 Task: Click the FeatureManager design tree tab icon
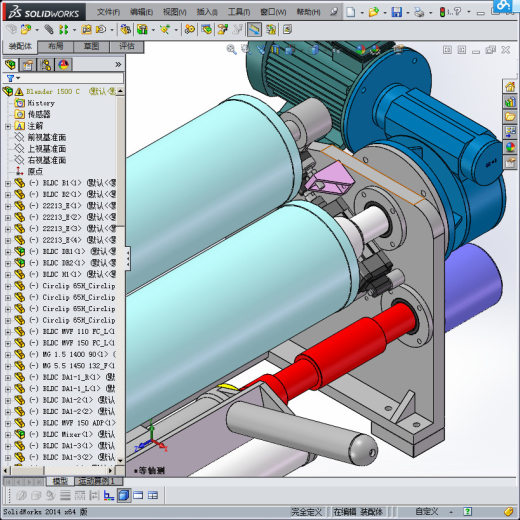coord(10,64)
